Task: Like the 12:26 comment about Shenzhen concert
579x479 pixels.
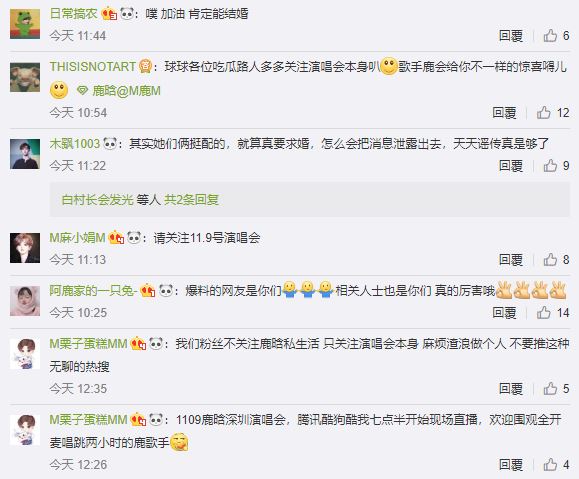Action: click(550, 464)
